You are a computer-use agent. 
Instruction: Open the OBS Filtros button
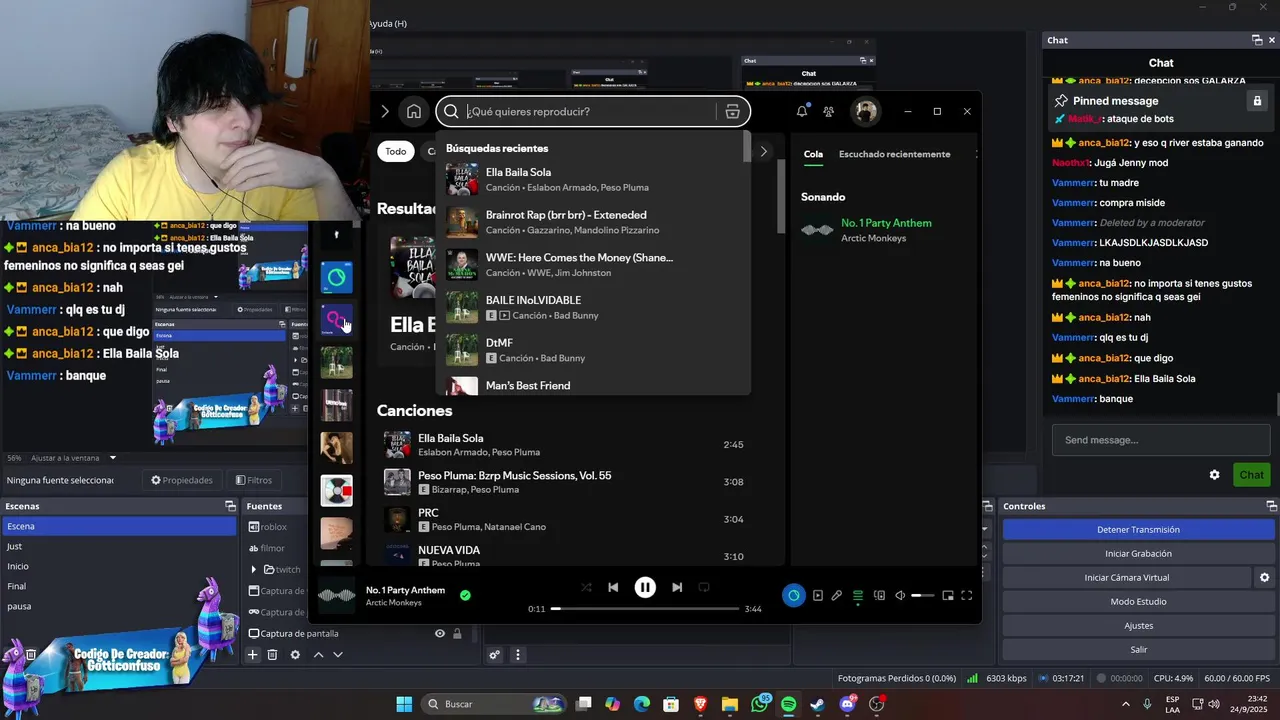(x=253, y=480)
